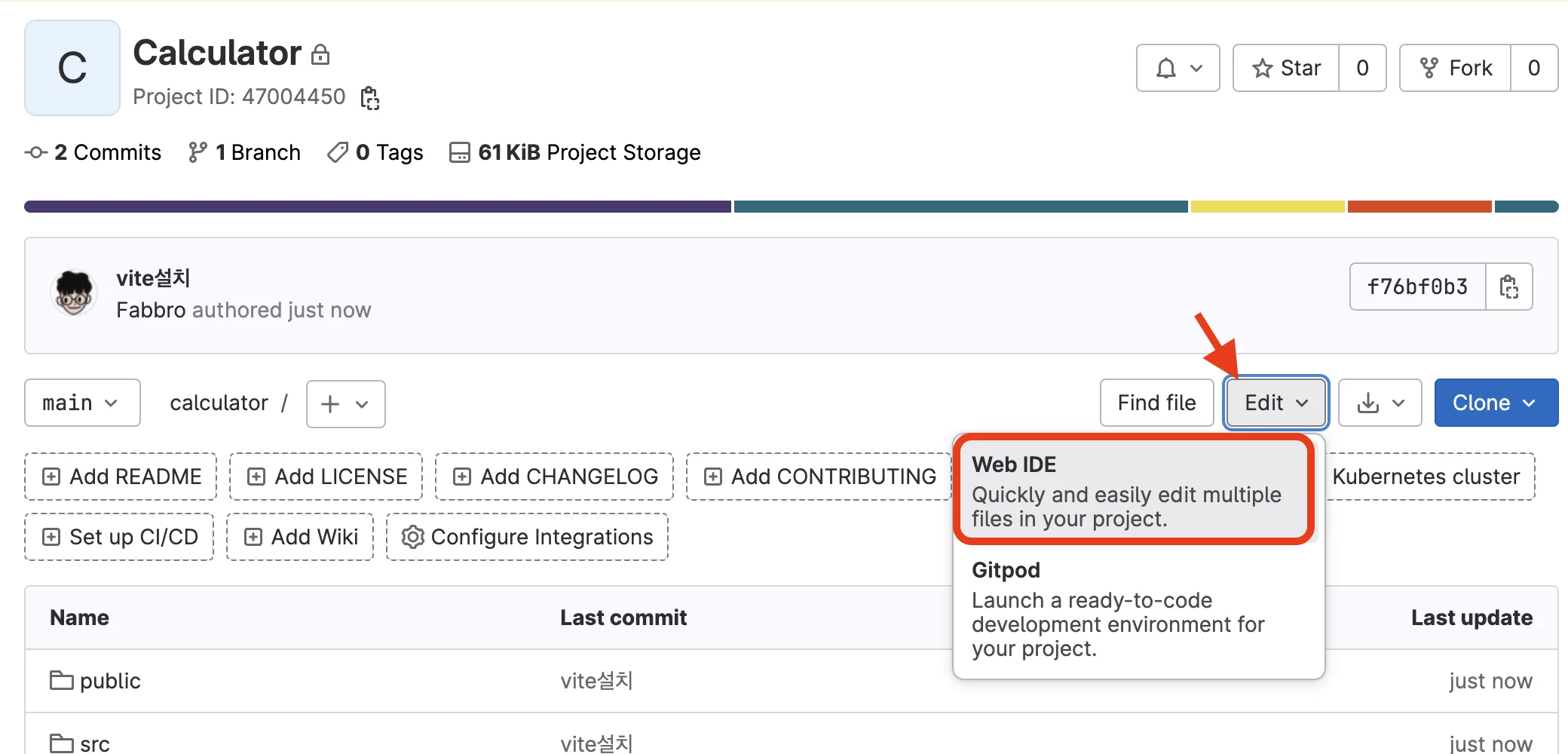Click Configure Integrations gear button
The image size is (1568, 754).
tap(527, 537)
